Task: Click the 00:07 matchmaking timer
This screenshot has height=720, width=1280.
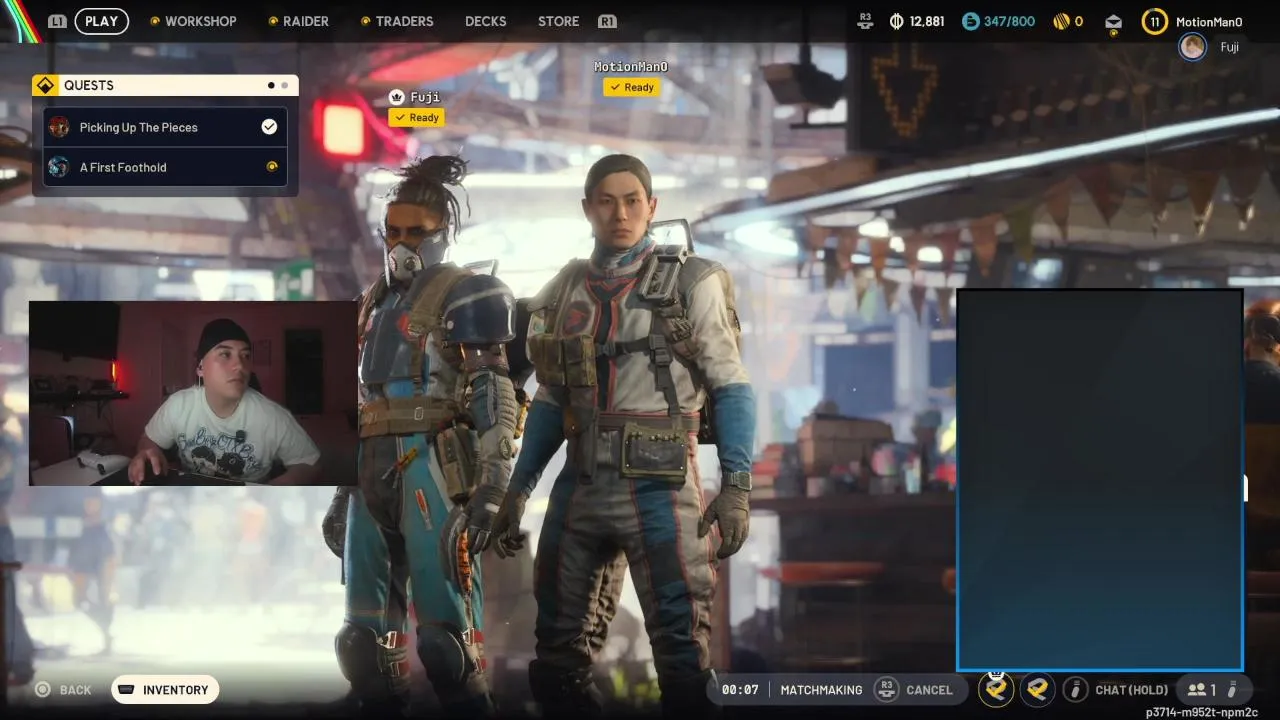Action: pyautogui.click(x=740, y=690)
